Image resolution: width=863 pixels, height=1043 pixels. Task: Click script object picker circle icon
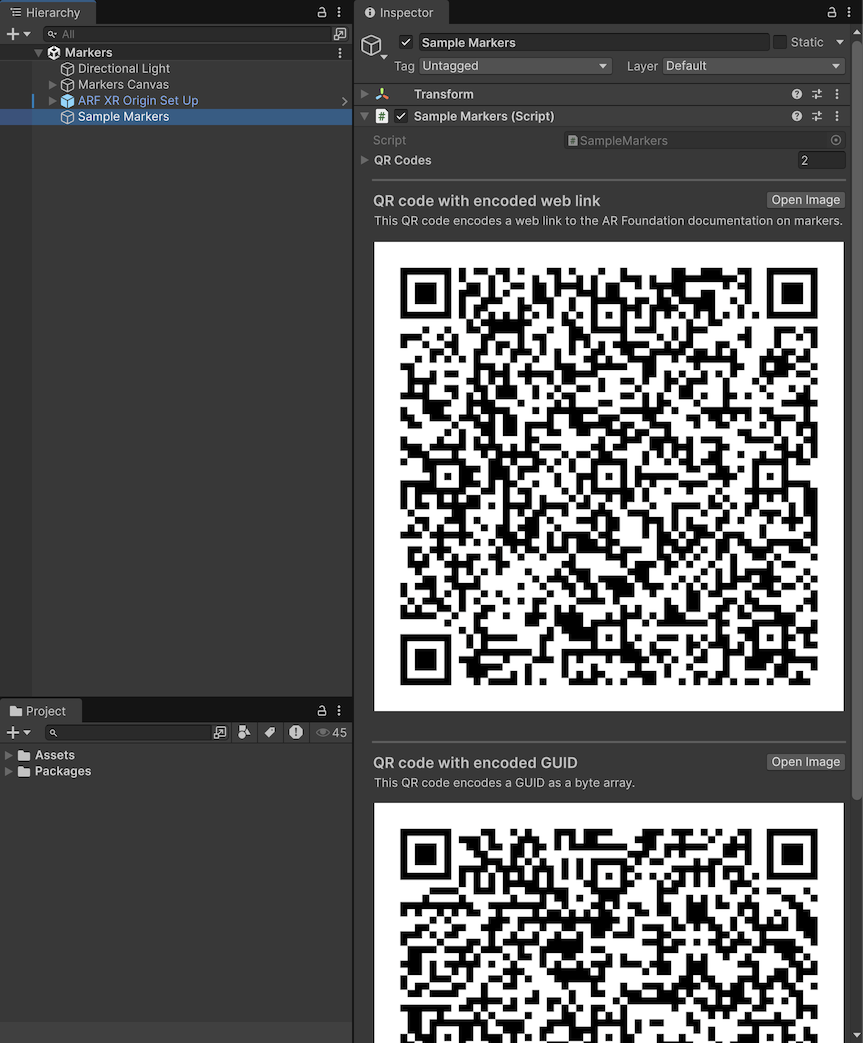coord(836,141)
